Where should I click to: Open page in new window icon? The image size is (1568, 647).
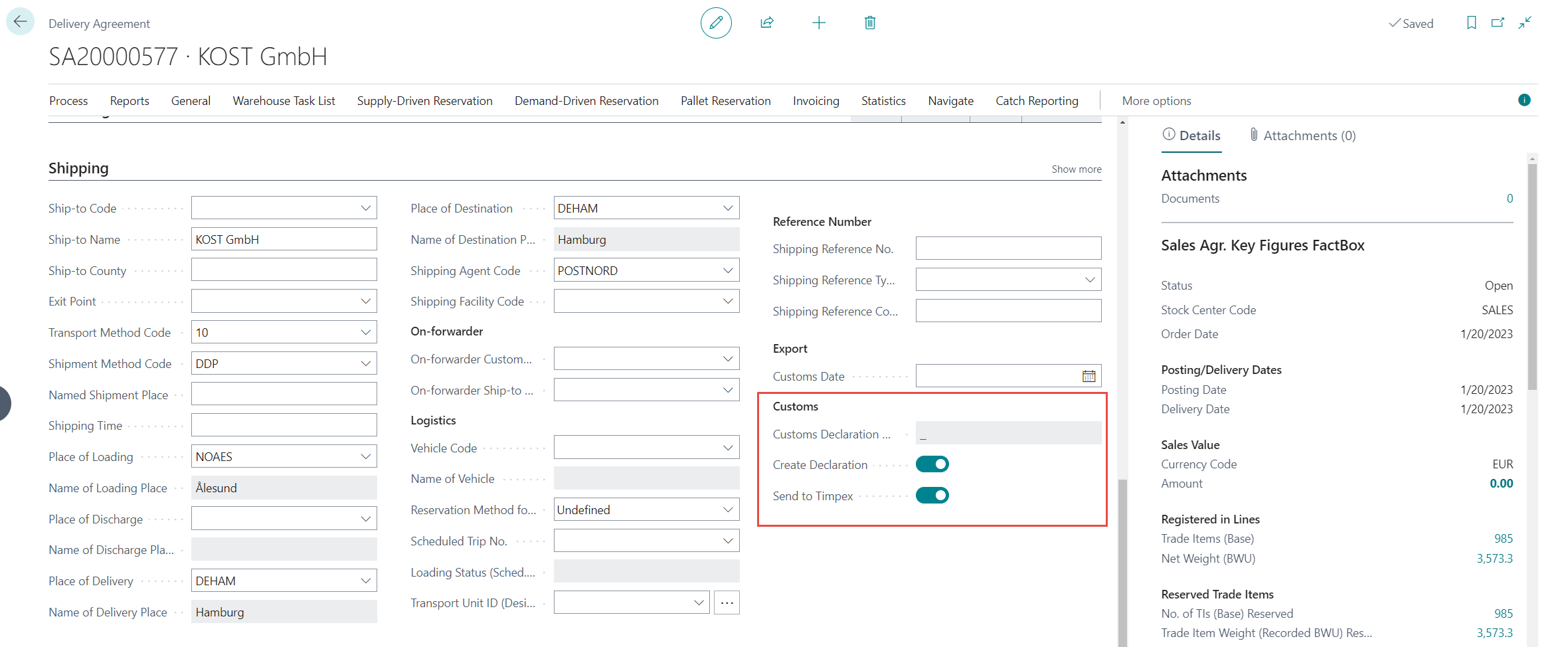point(1498,23)
